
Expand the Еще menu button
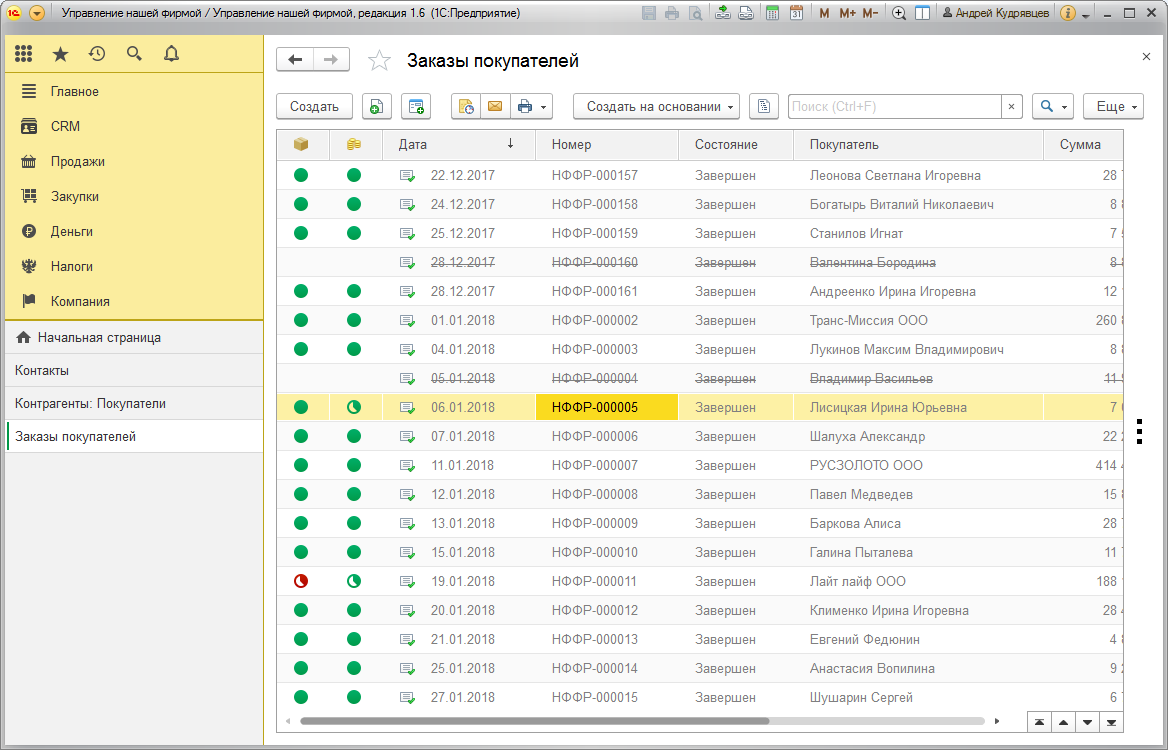1114,107
